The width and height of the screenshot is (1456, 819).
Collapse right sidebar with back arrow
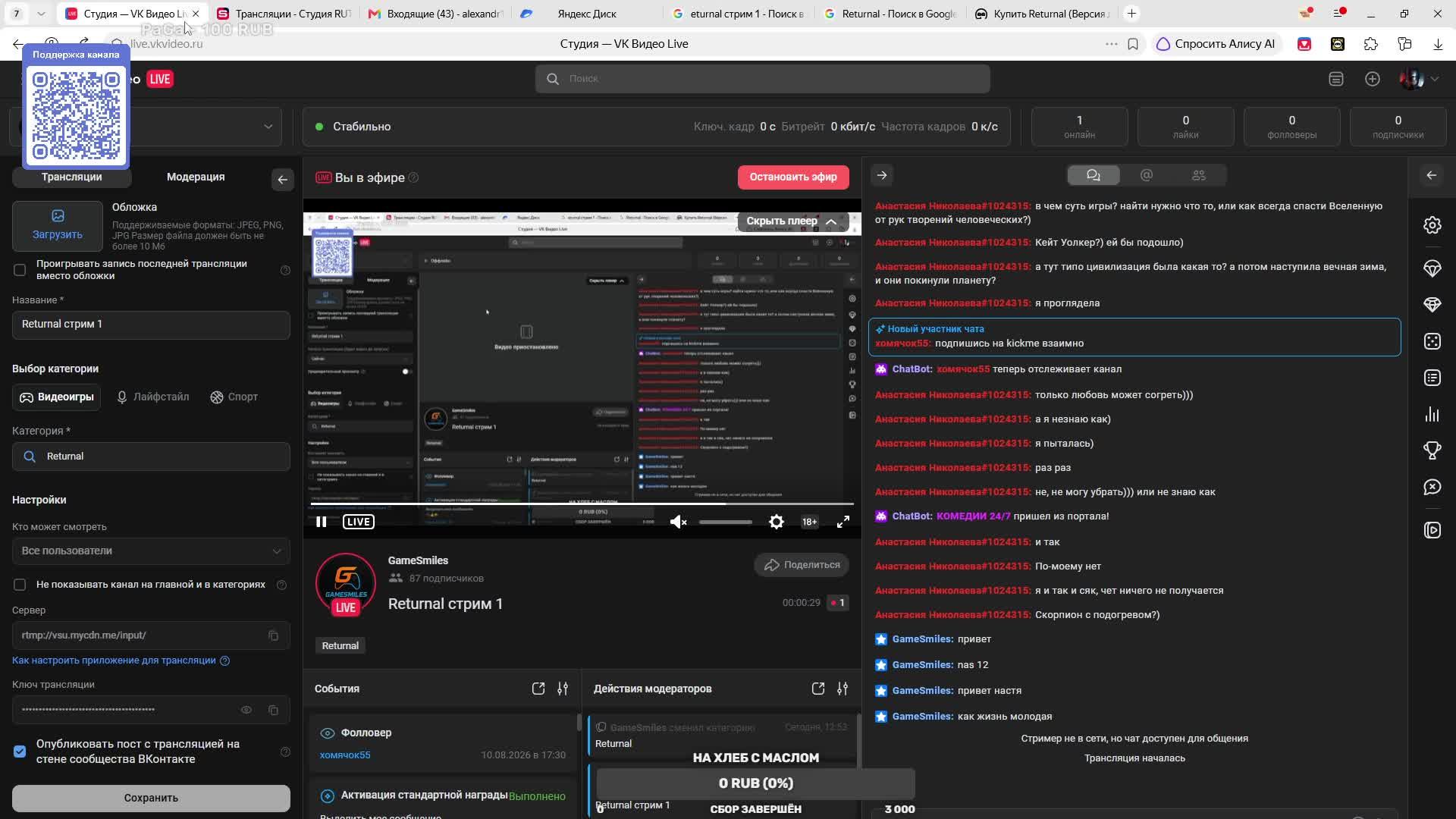[1432, 175]
